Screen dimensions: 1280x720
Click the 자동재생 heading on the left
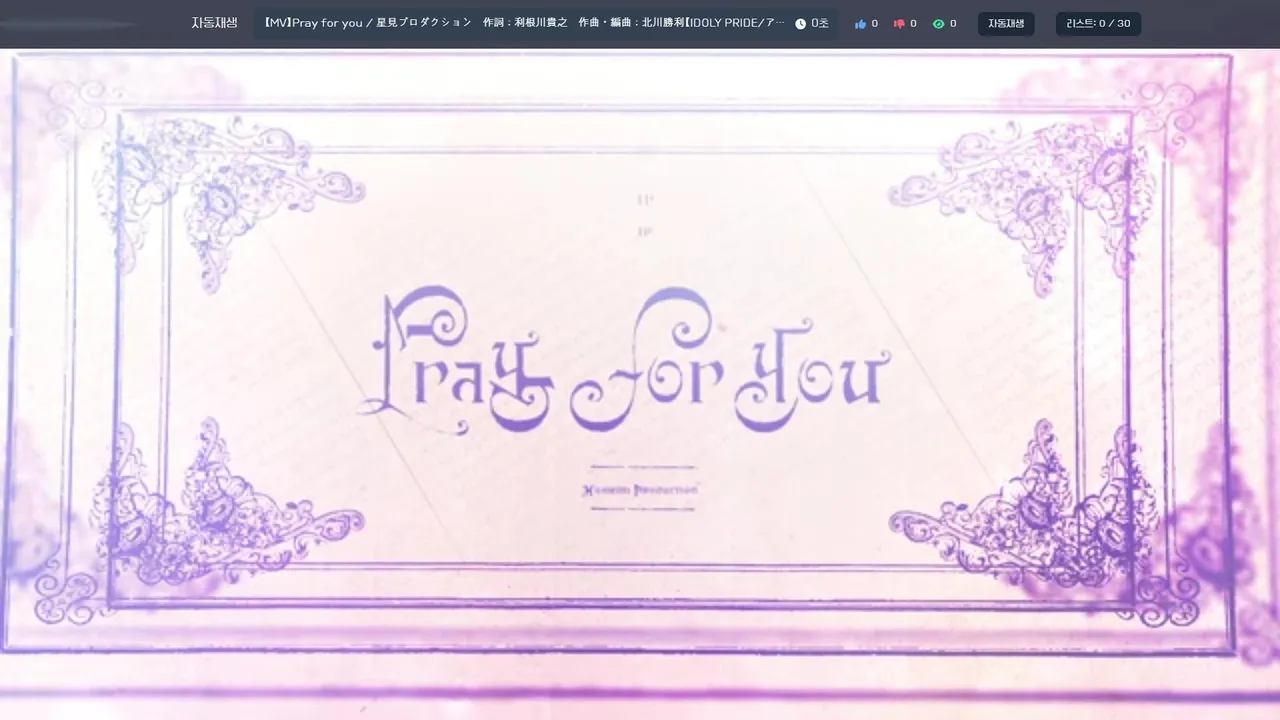(x=214, y=23)
